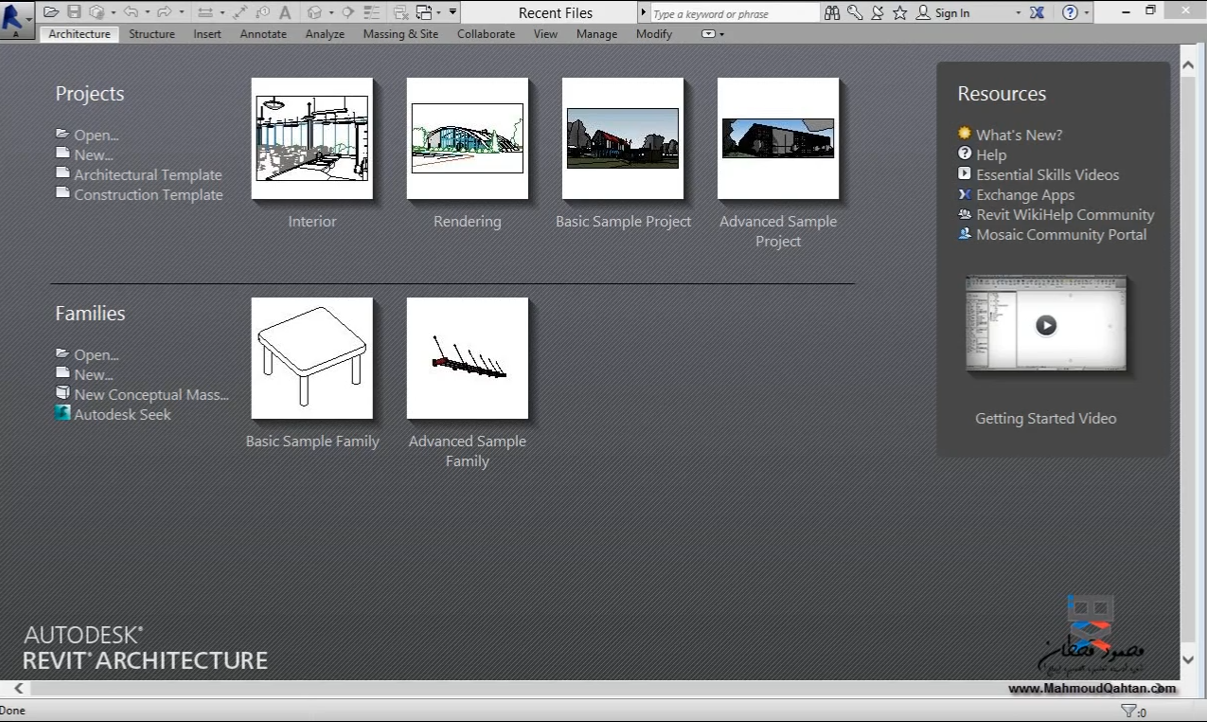Expand the 3D View dropdown arrow
Viewport: 1207px width, 722px height.
[331, 12]
